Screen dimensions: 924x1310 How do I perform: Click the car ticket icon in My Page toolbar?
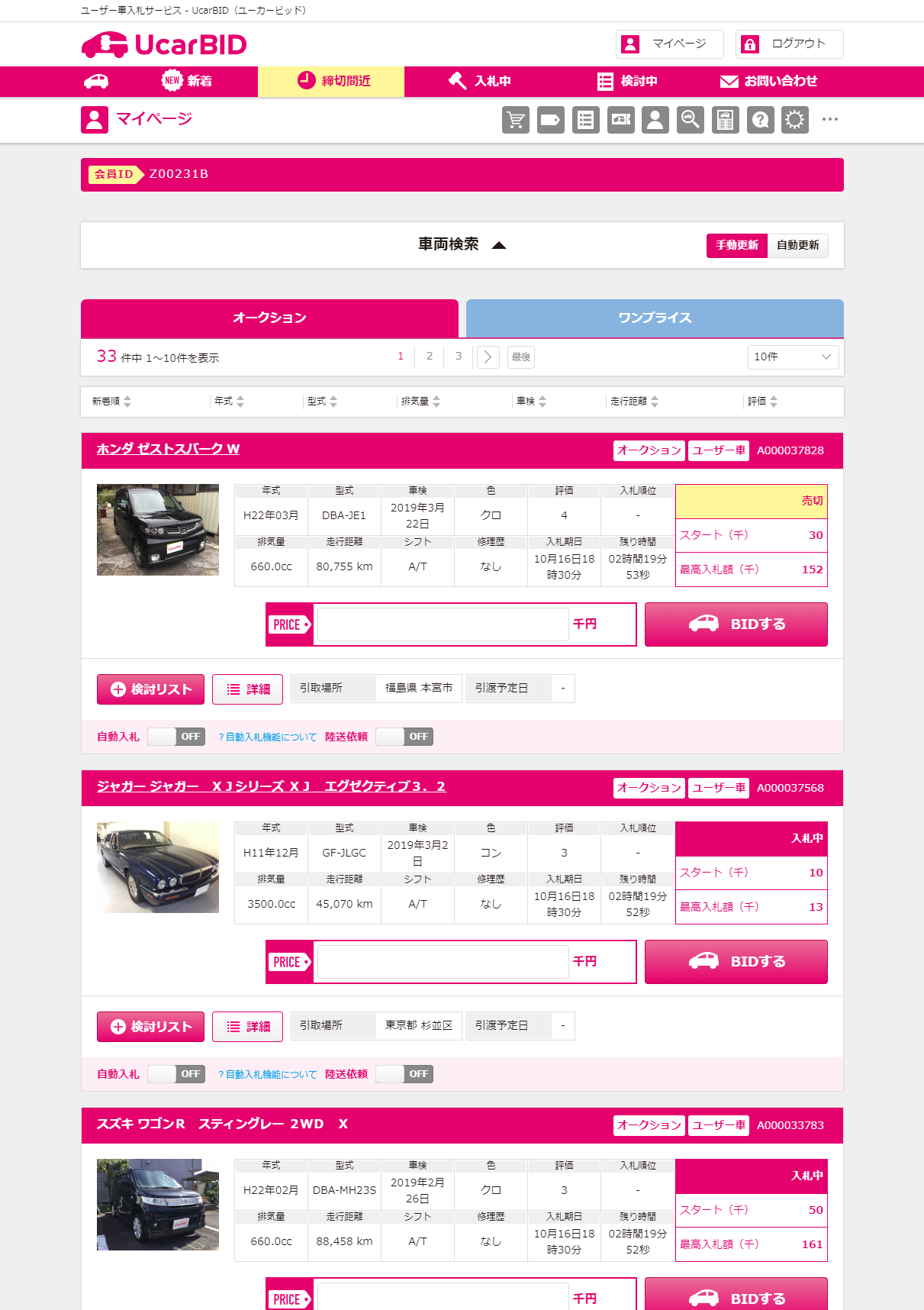click(621, 120)
